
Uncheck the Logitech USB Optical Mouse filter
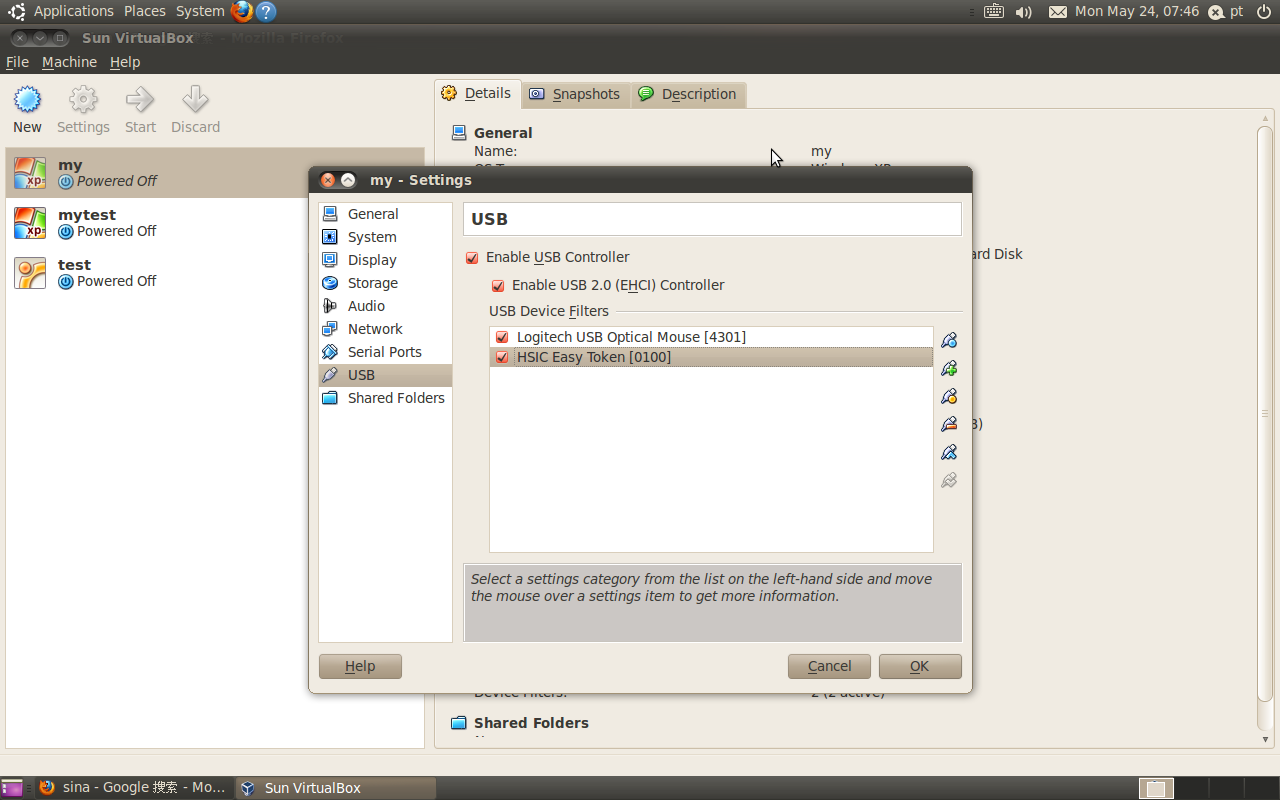coord(502,337)
